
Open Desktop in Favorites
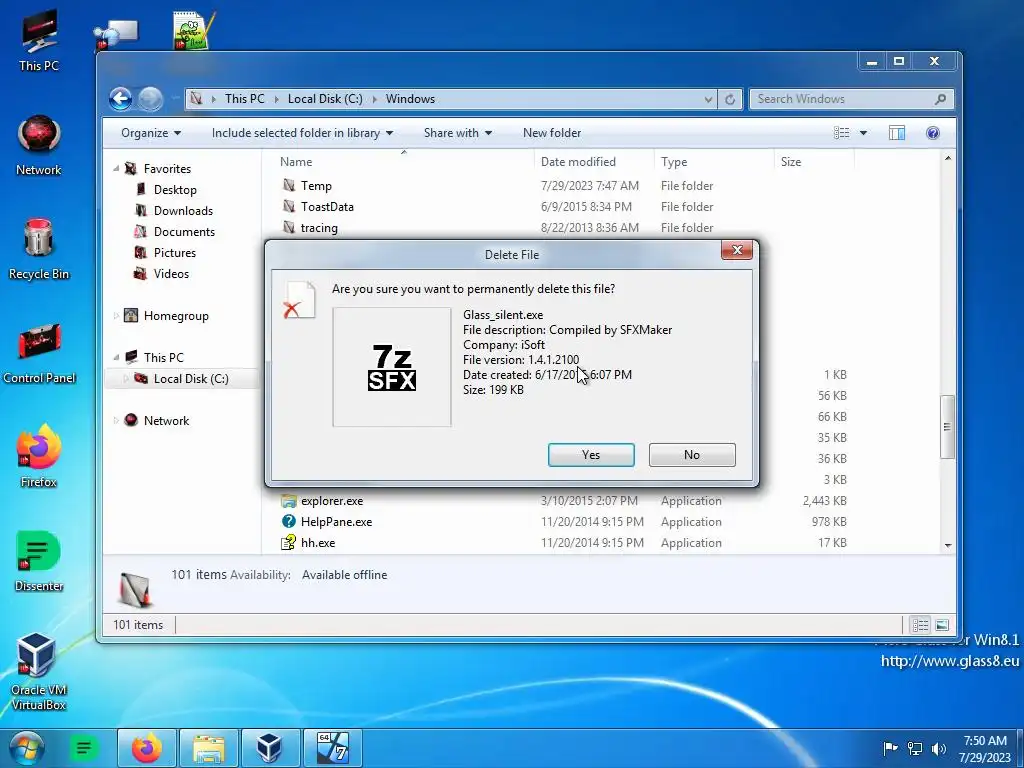(175, 190)
